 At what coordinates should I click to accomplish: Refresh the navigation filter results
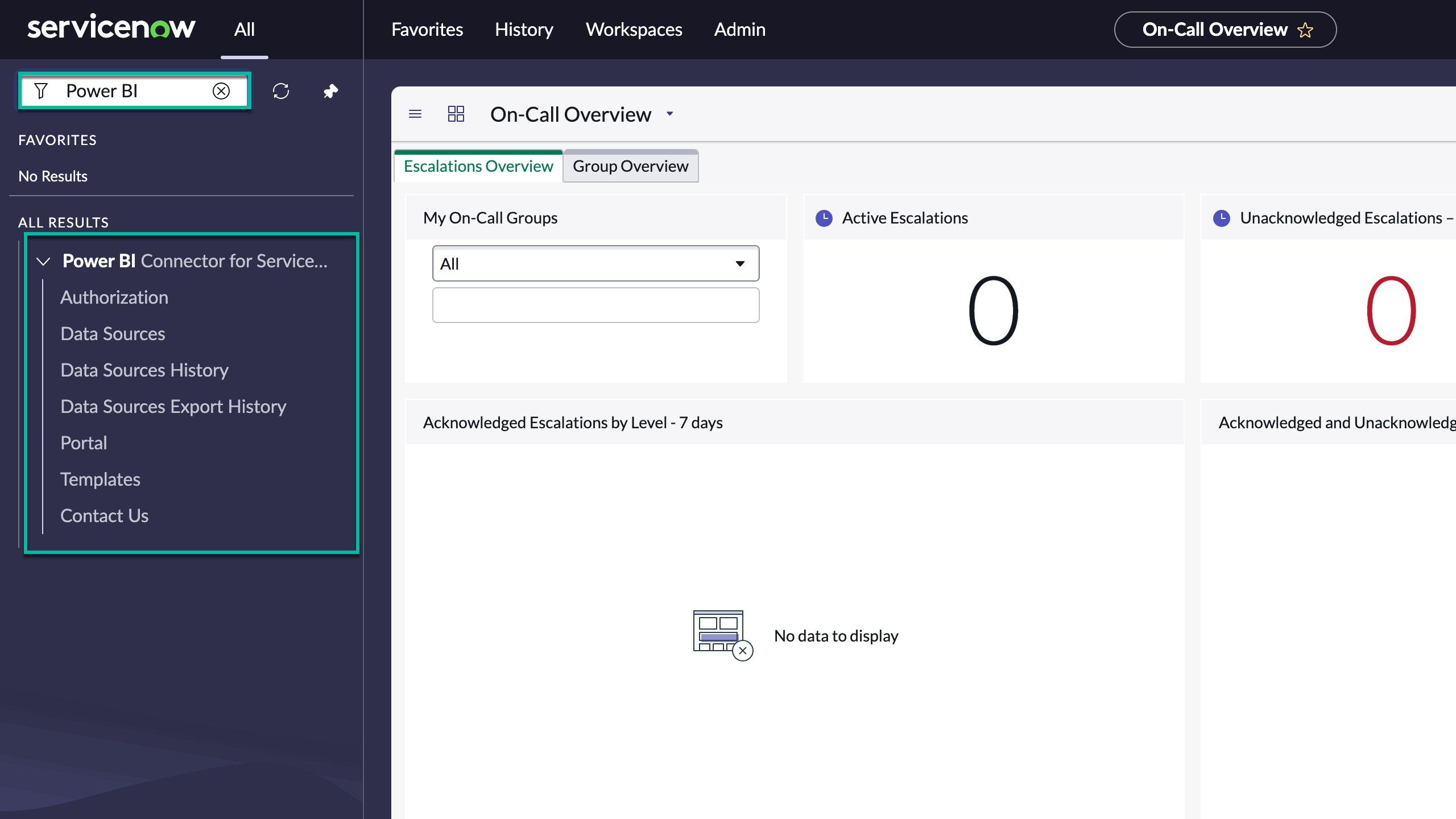pyautogui.click(x=281, y=91)
